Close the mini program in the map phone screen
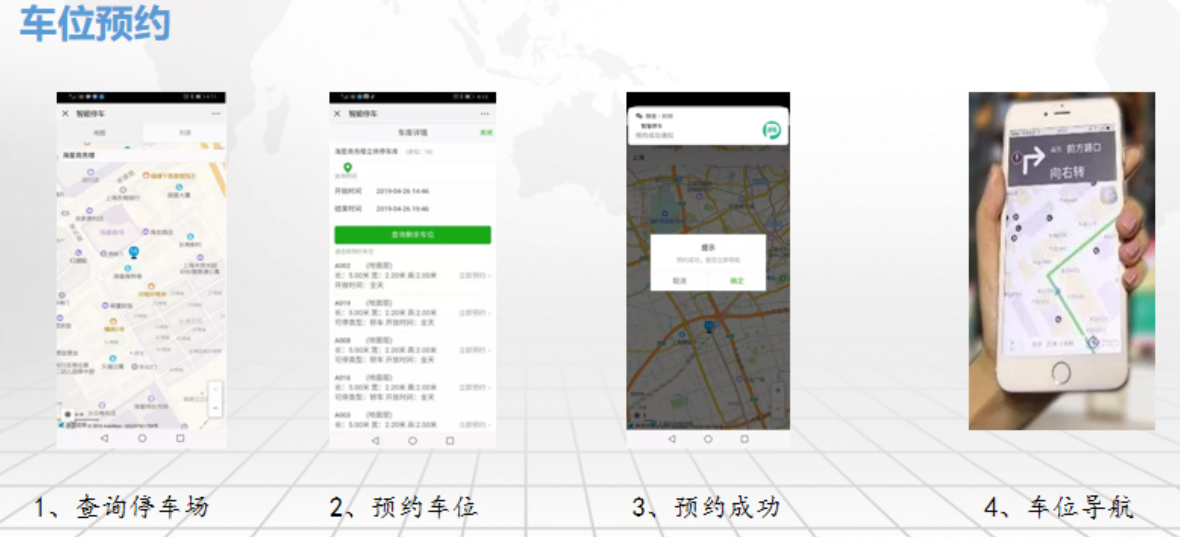Image resolution: width=1180 pixels, height=537 pixels. click(x=66, y=114)
